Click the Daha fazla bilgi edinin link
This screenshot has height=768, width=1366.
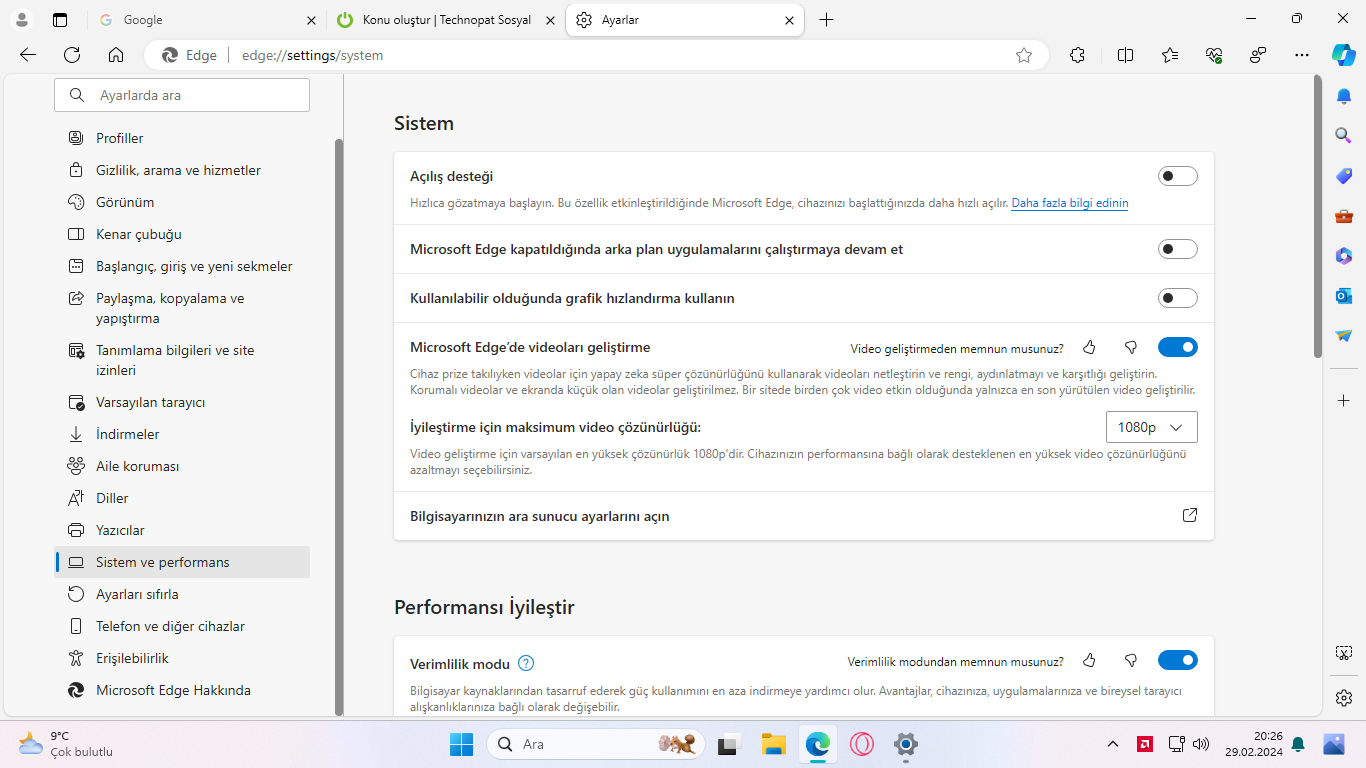point(1070,203)
